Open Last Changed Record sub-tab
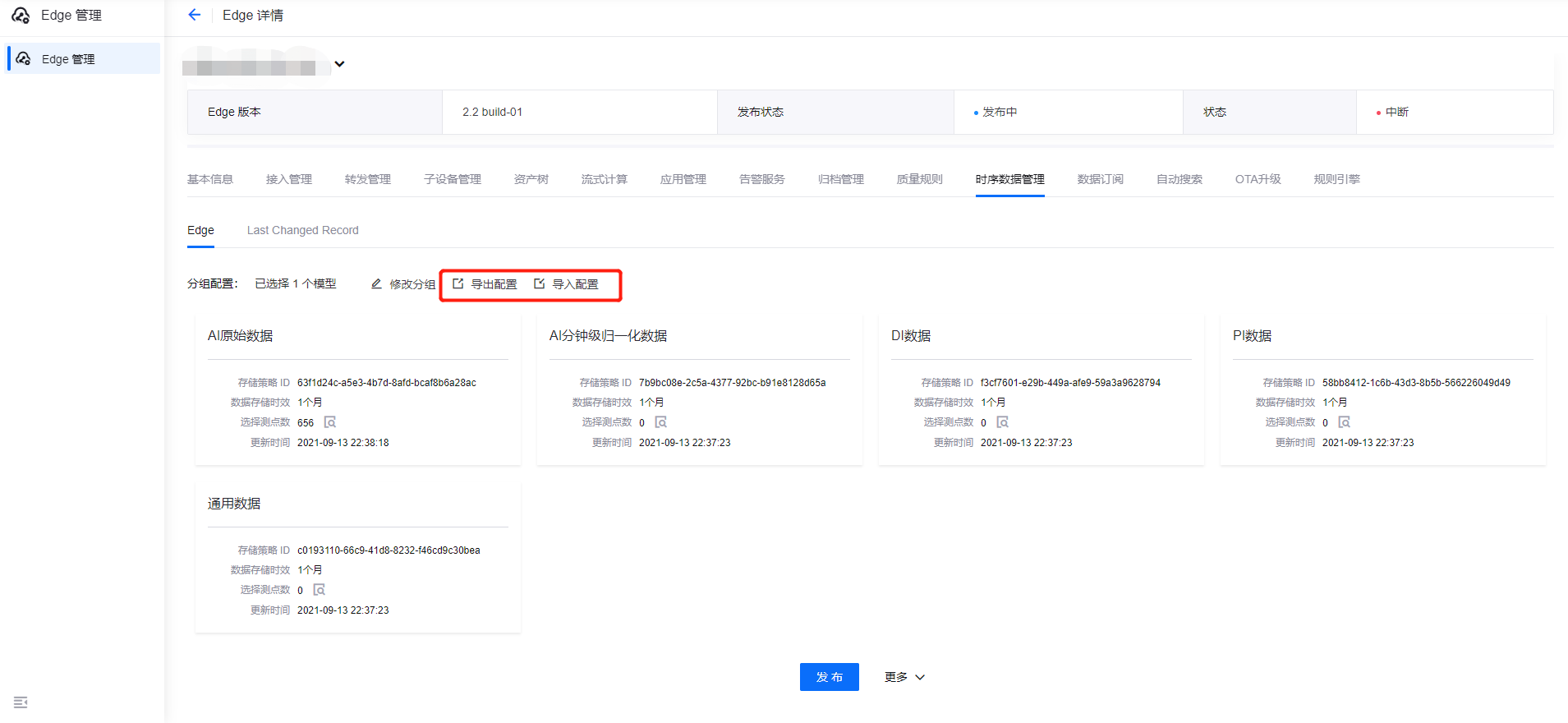 coord(303,230)
